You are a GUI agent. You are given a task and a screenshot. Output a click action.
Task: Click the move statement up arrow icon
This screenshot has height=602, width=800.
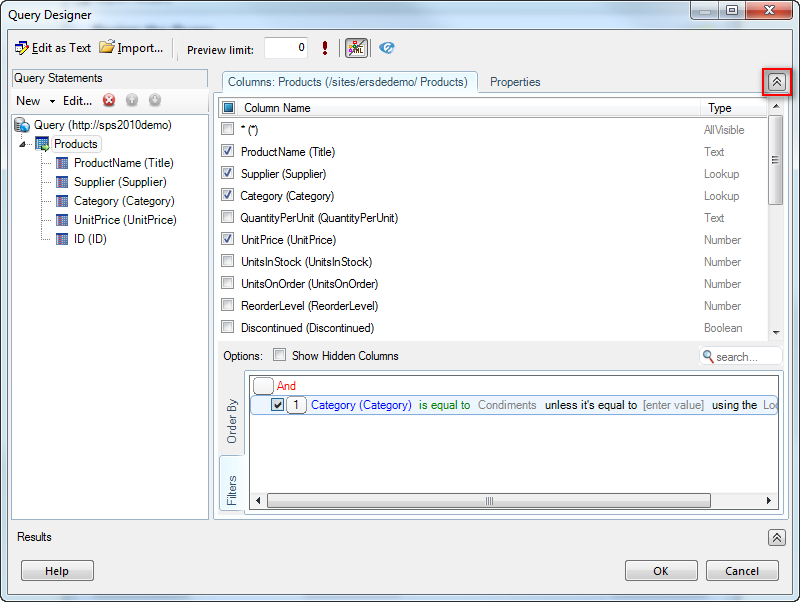(x=132, y=100)
